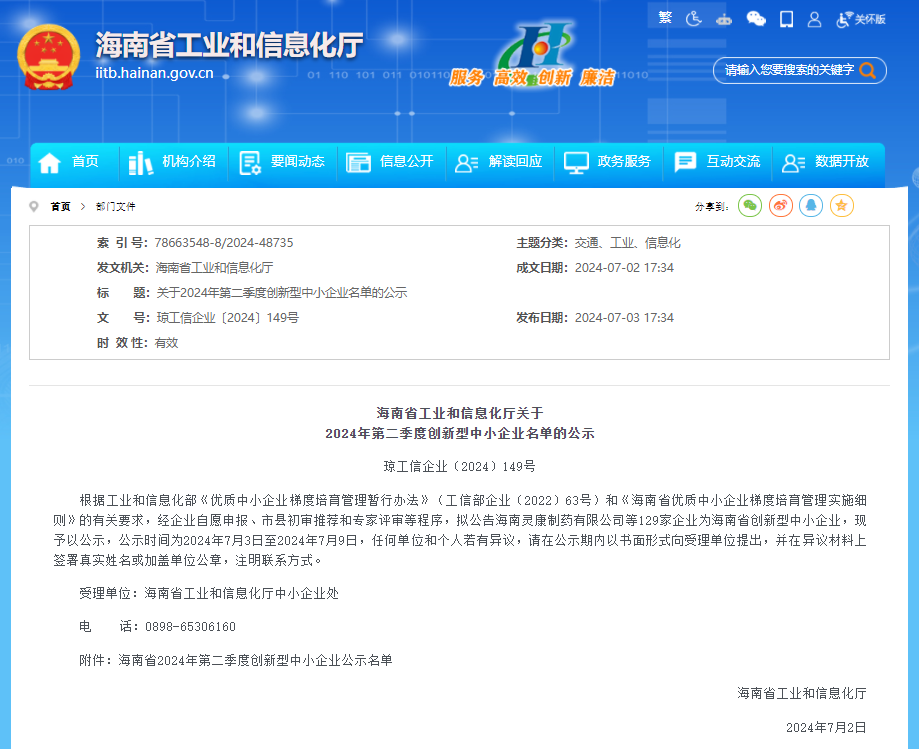
Task: Click the WeChat icon in header
Action: click(756, 18)
